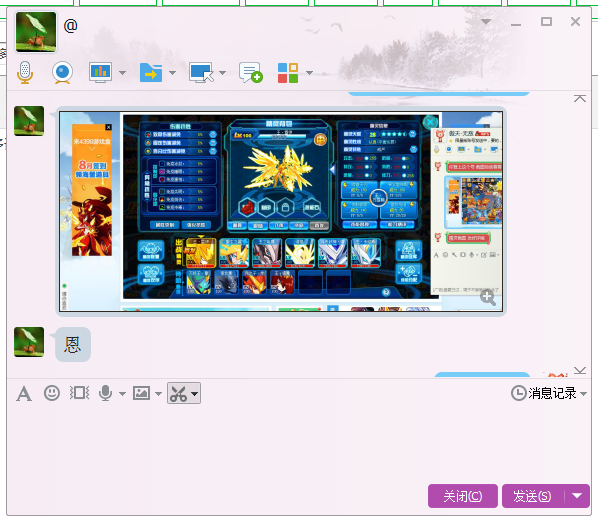Send a window shake with the vibrate icon
This screenshot has height=522, width=598.
pos(79,393)
